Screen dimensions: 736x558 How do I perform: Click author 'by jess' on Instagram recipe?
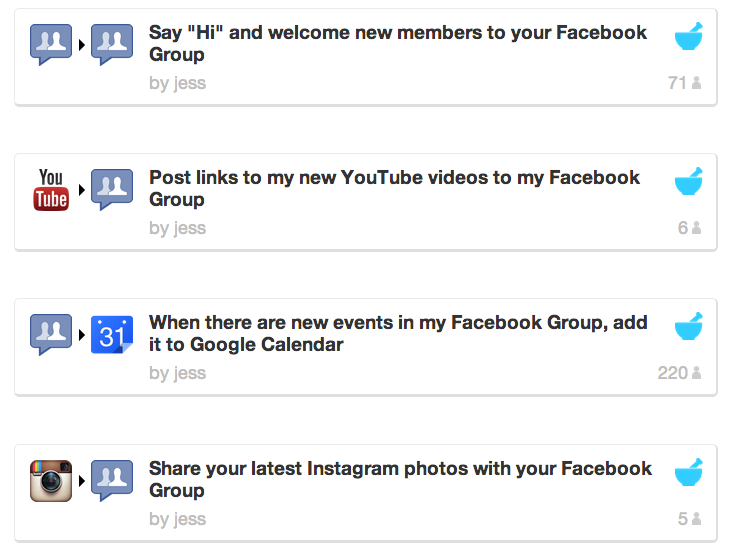pos(177,519)
